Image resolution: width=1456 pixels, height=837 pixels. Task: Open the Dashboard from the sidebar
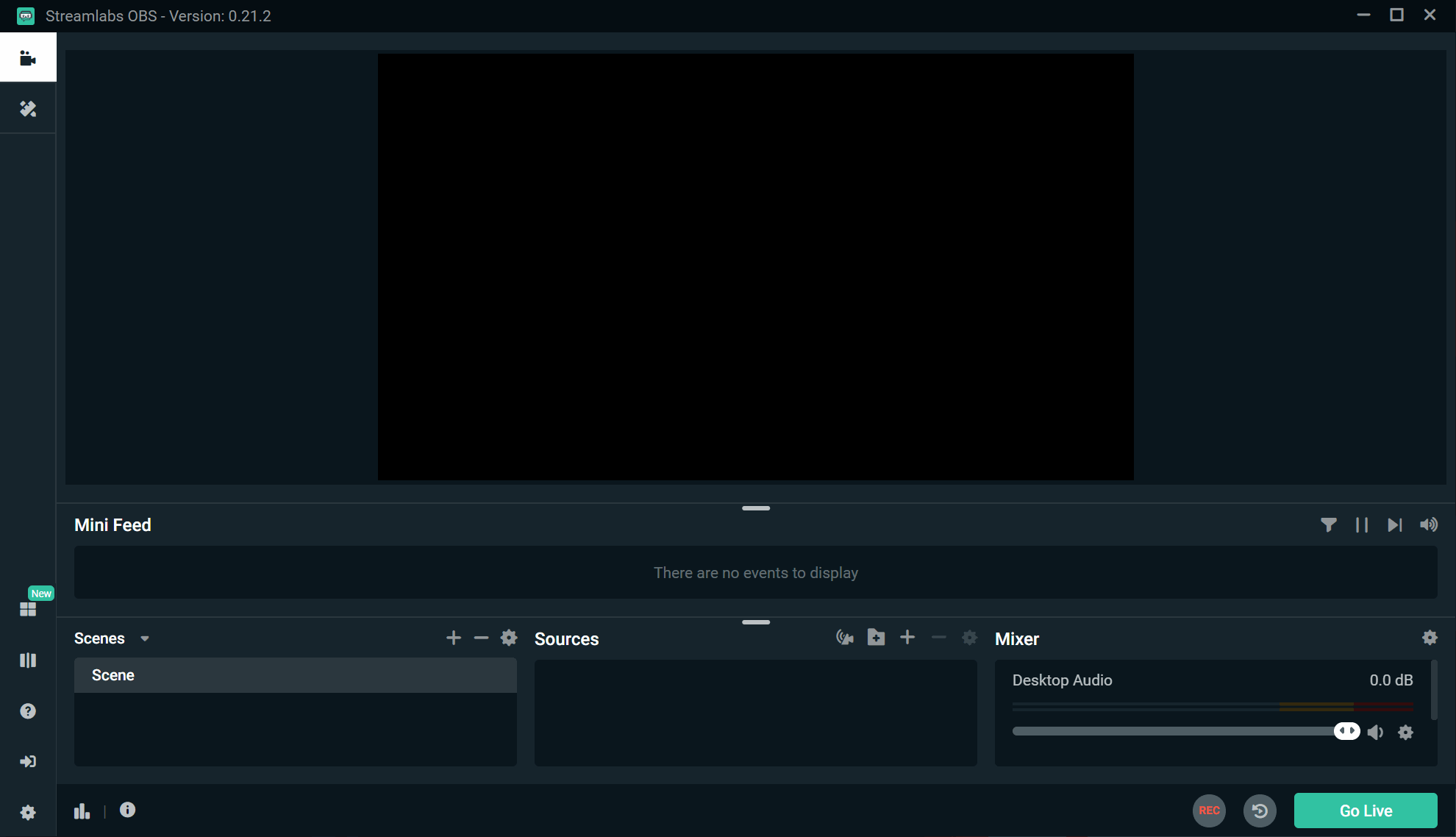coord(28,608)
